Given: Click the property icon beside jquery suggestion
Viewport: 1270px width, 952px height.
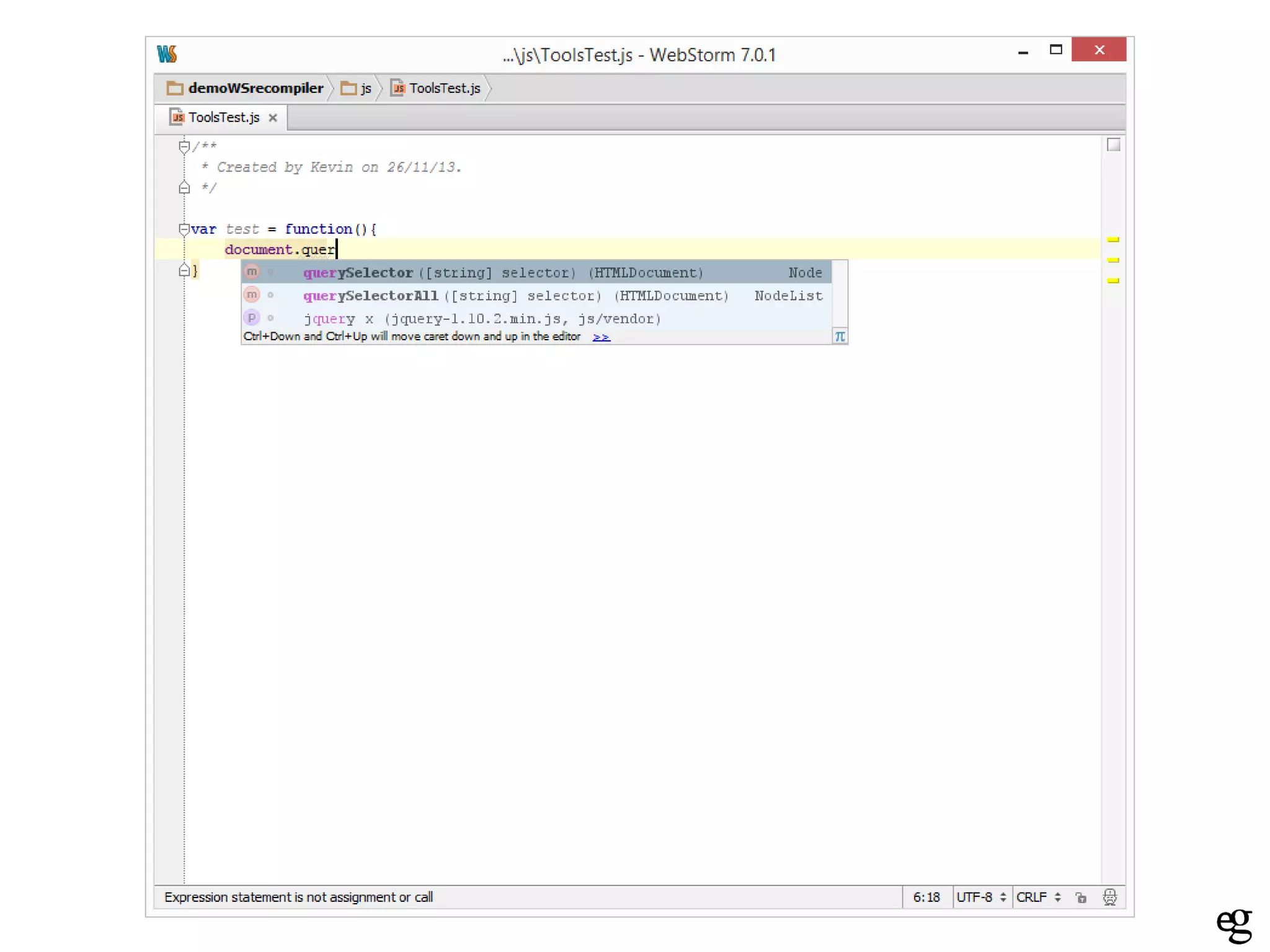Looking at the screenshot, I should [252, 318].
